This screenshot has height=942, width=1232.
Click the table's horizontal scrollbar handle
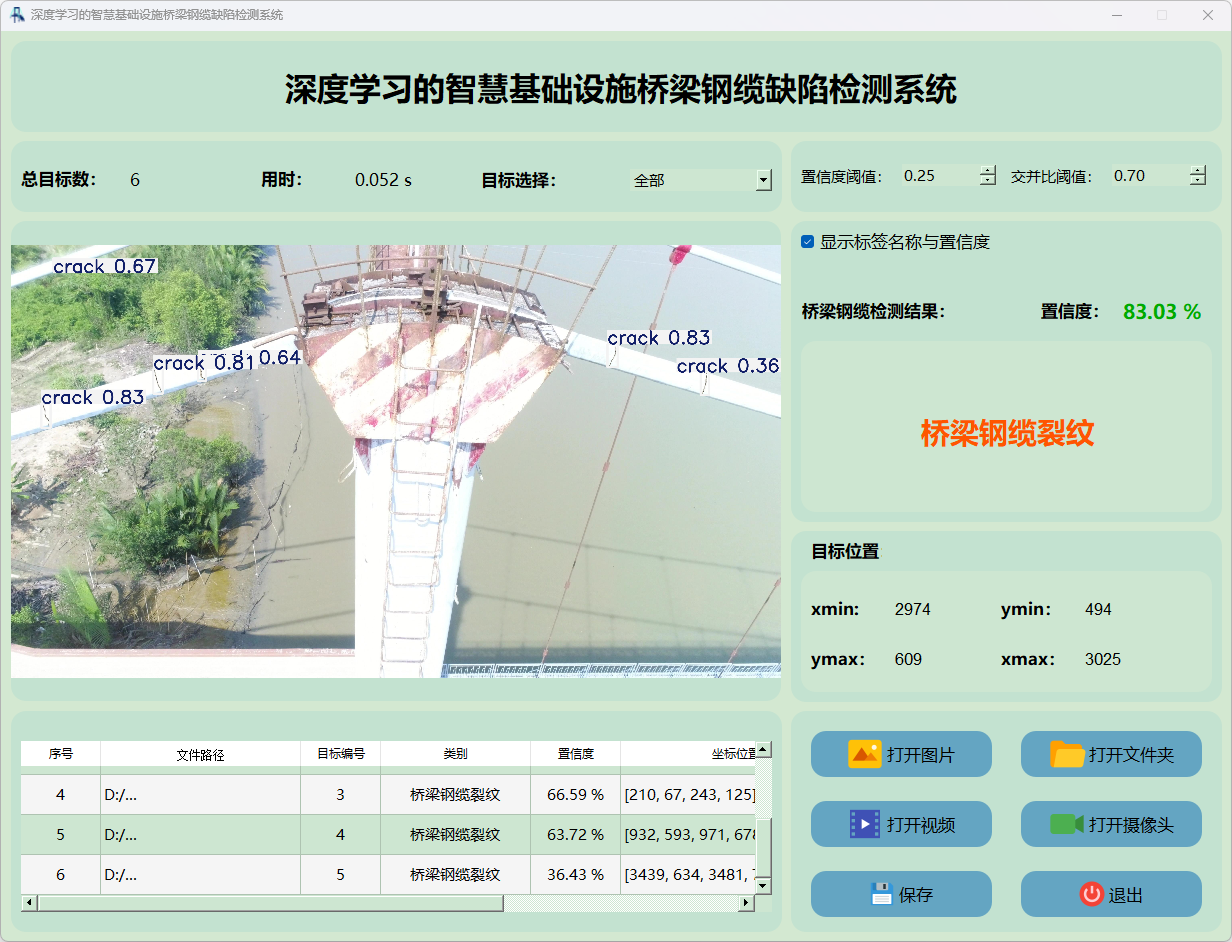[x=270, y=903]
